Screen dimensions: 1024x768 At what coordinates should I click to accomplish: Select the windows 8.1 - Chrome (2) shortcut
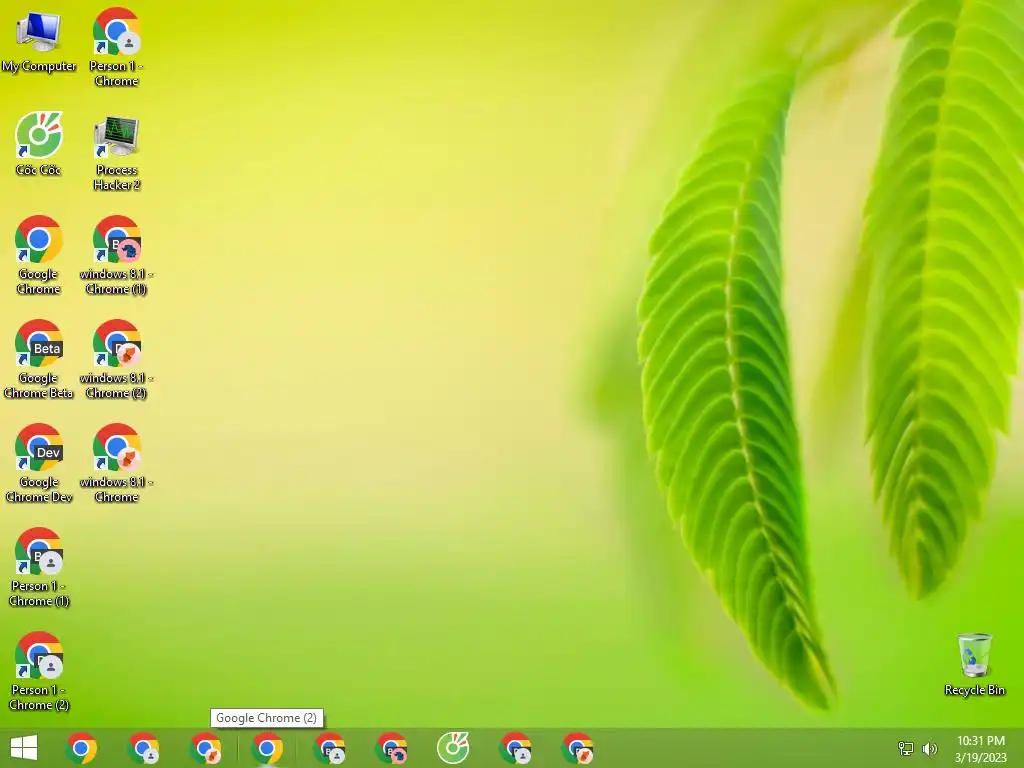[x=116, y=359]
